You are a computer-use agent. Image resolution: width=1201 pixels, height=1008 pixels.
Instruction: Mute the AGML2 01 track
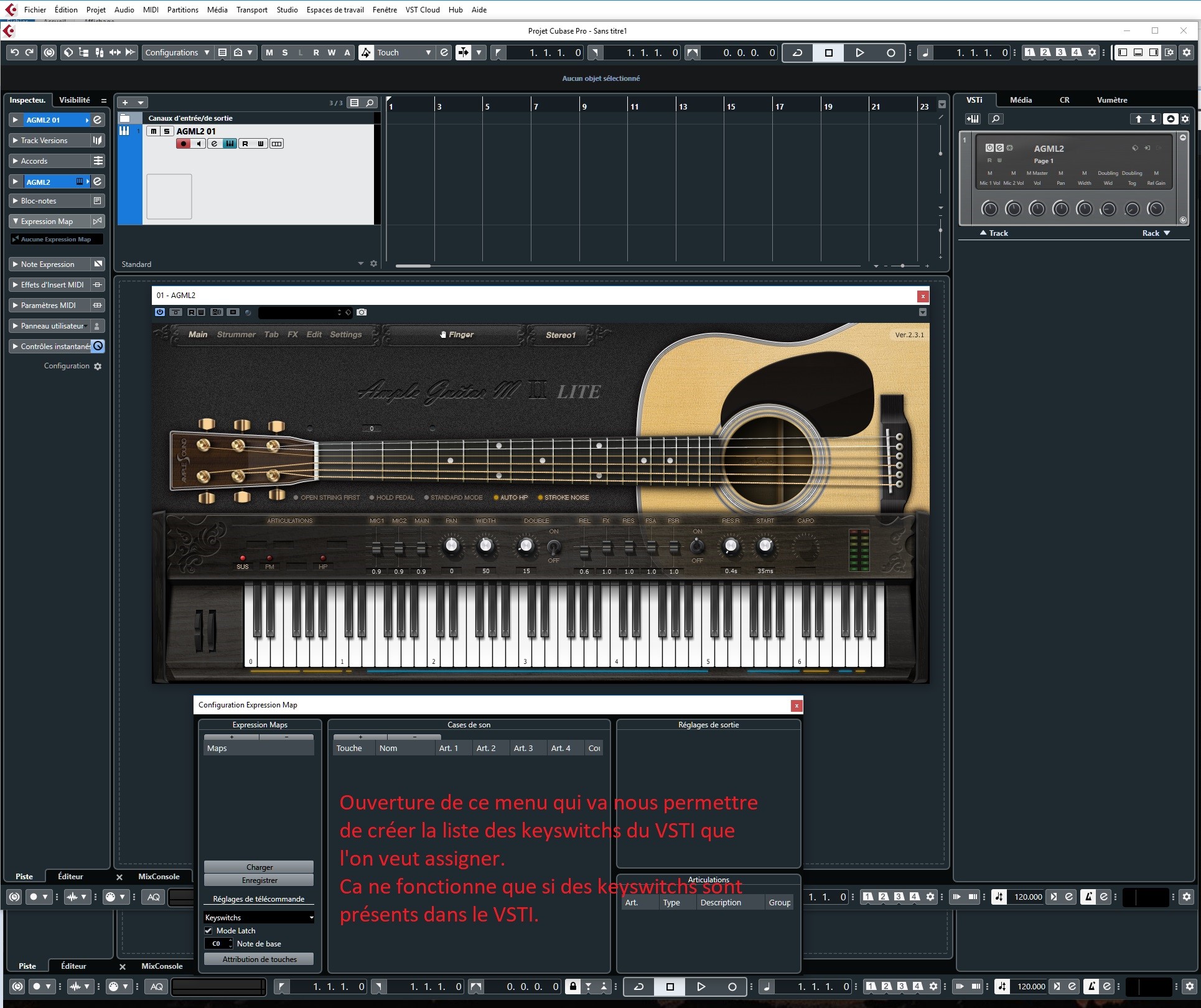pyautogui.click(x=152, y=131)
